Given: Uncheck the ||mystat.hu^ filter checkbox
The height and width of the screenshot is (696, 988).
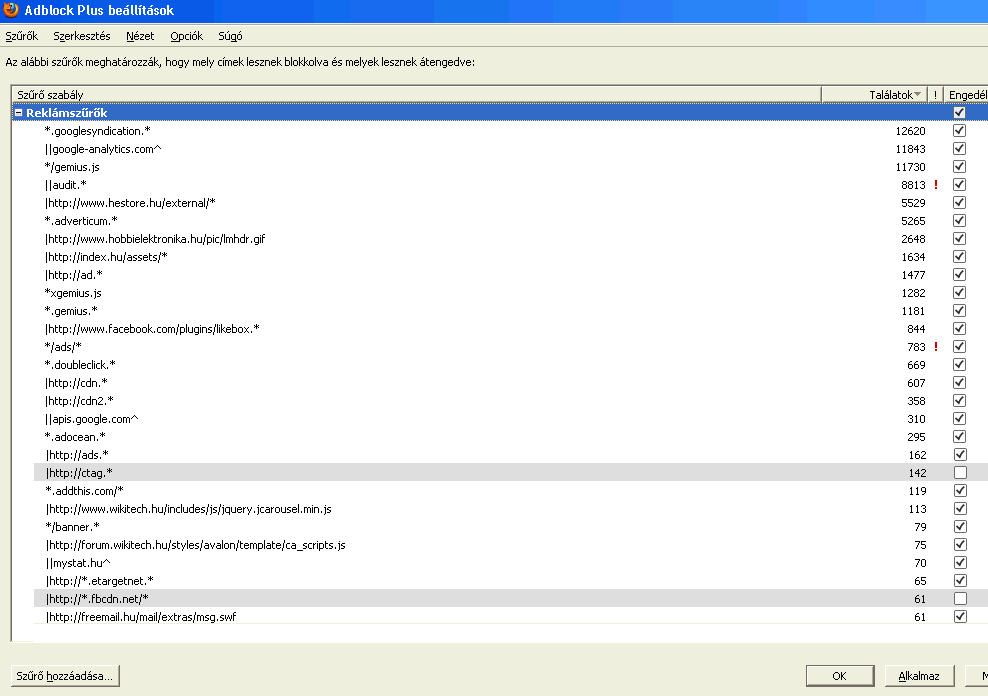Looking at the screenshot, I should pos(960,562).
